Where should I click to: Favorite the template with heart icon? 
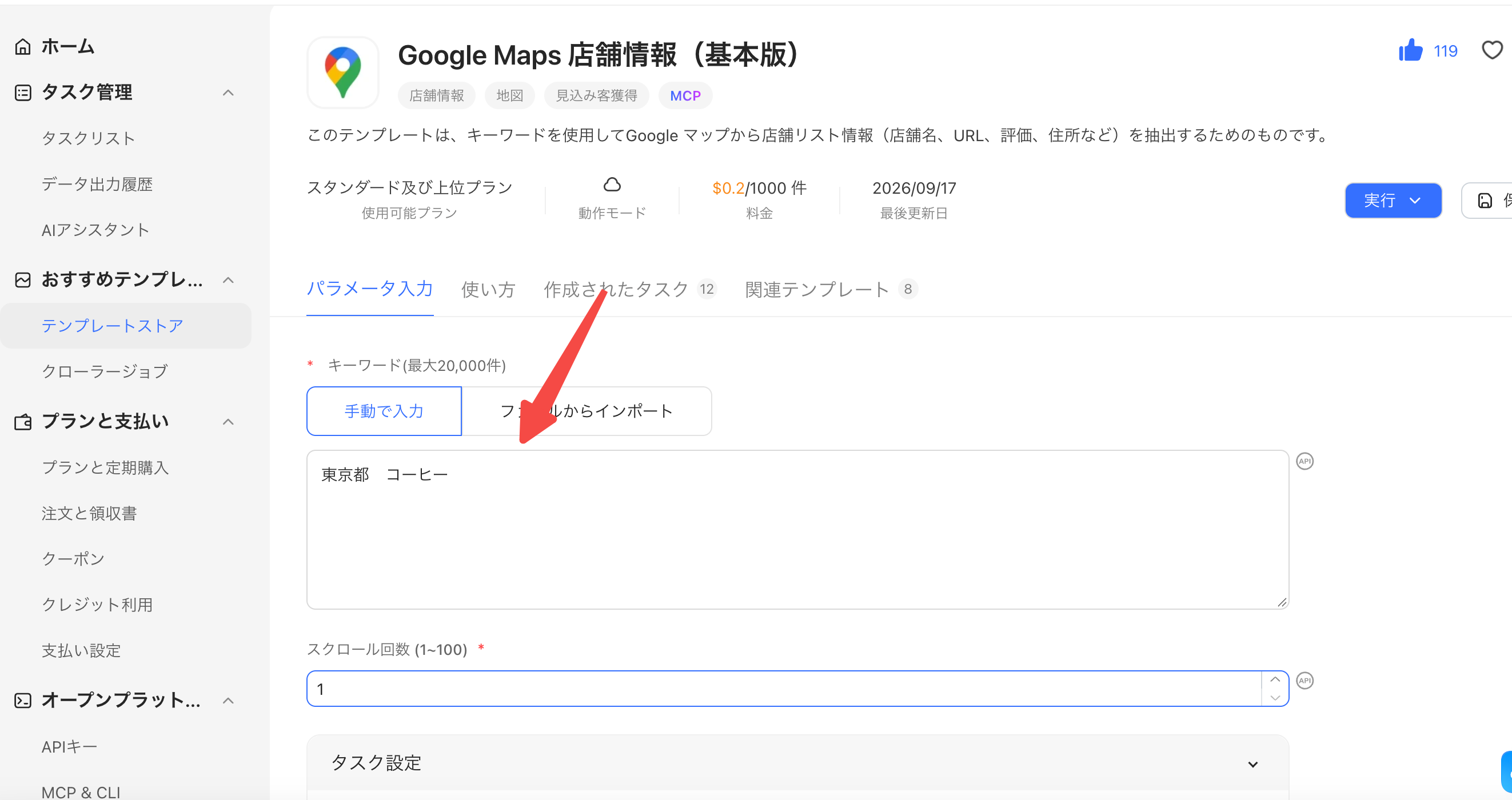pos(1491,50)
